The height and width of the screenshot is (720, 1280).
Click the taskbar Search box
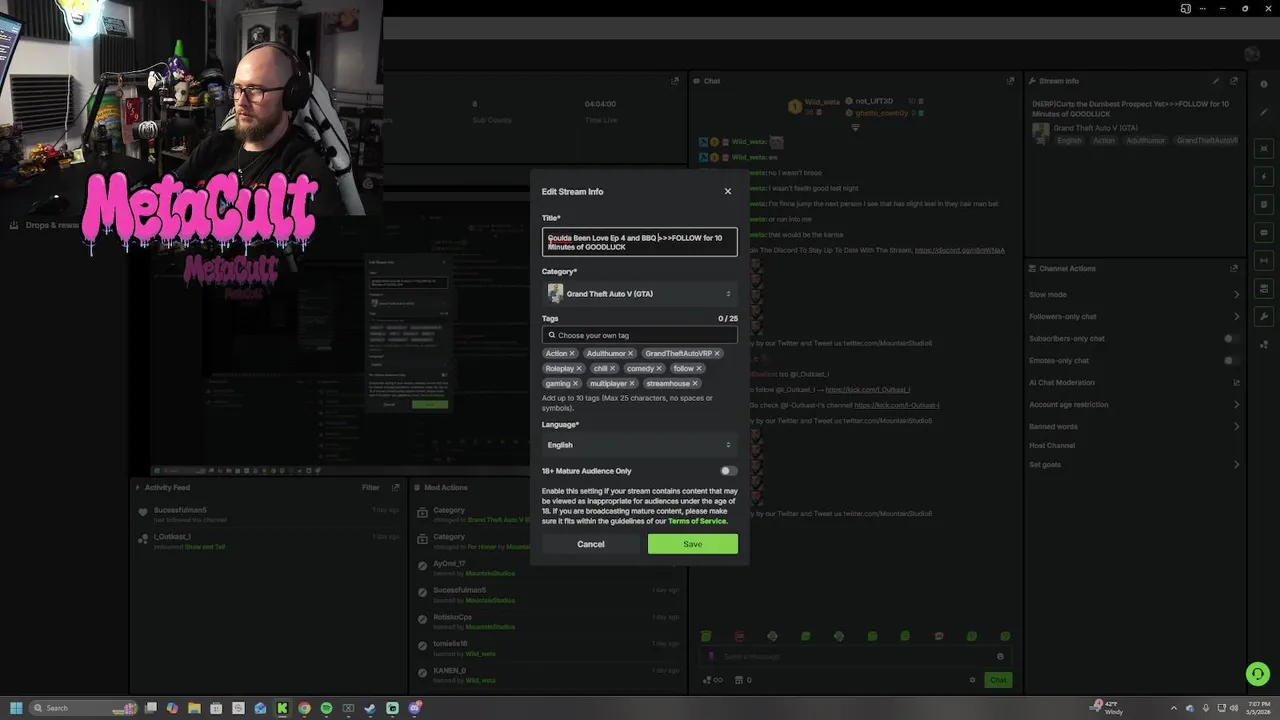[85, 708]
